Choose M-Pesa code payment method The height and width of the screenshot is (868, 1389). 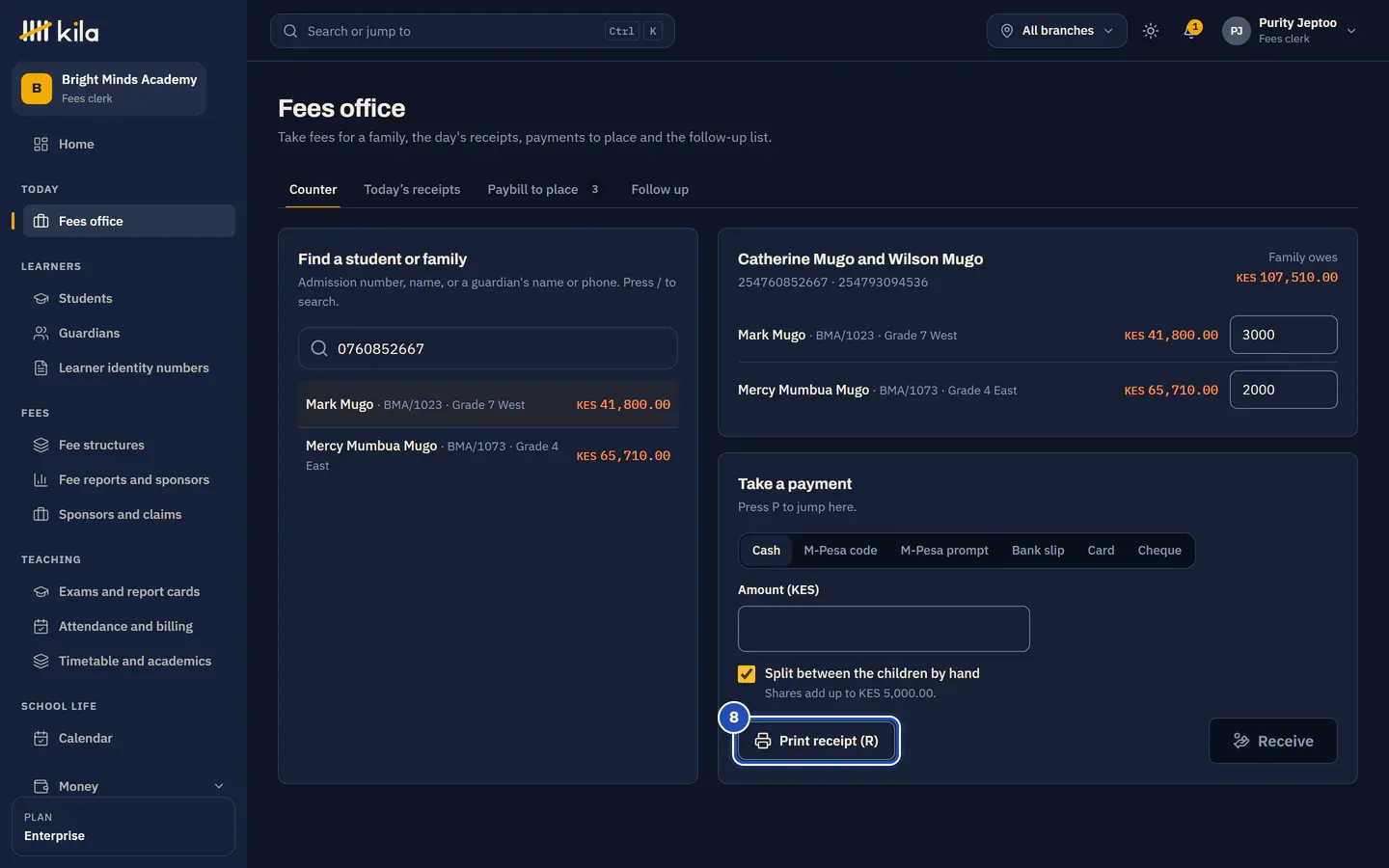[x=840, y=550]
